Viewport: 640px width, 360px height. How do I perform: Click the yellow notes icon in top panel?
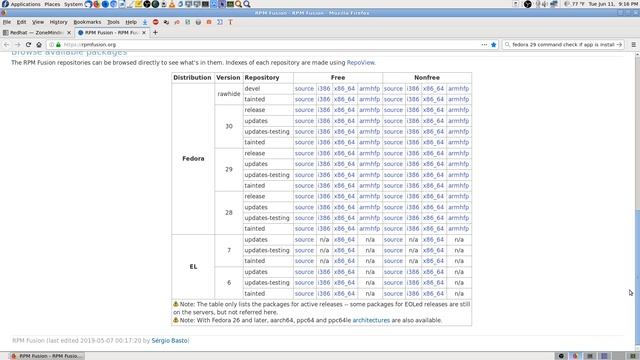pyautogui.click(x=138, y=4)
